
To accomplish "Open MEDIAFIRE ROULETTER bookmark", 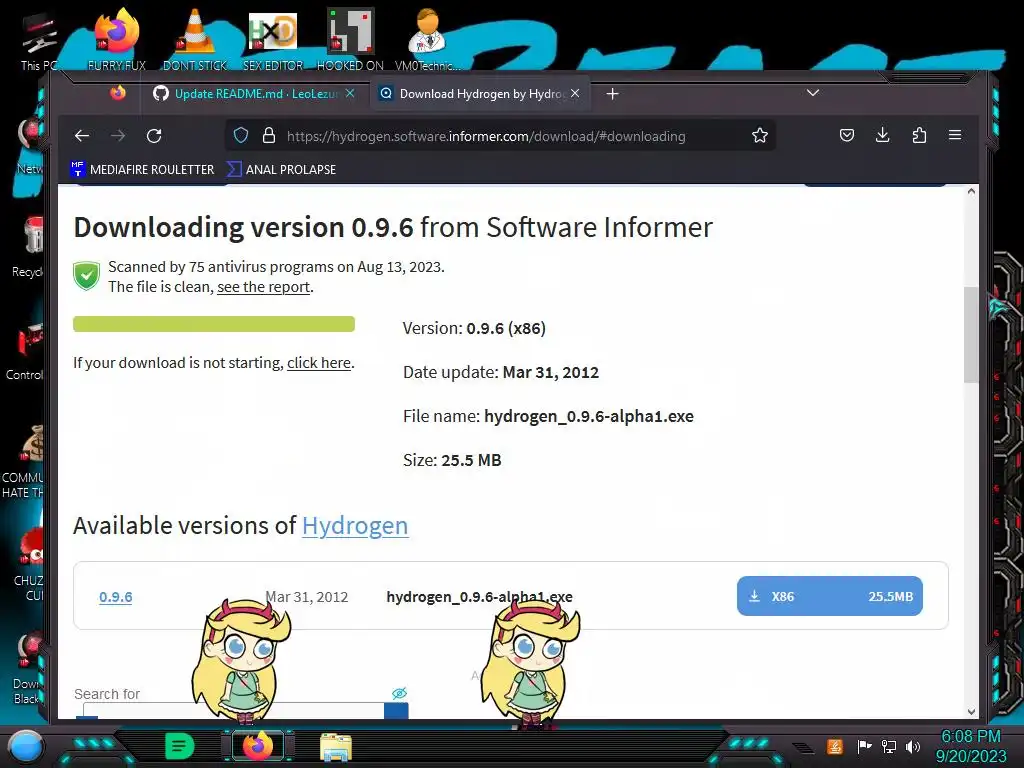I will click(x=142, y=169).
